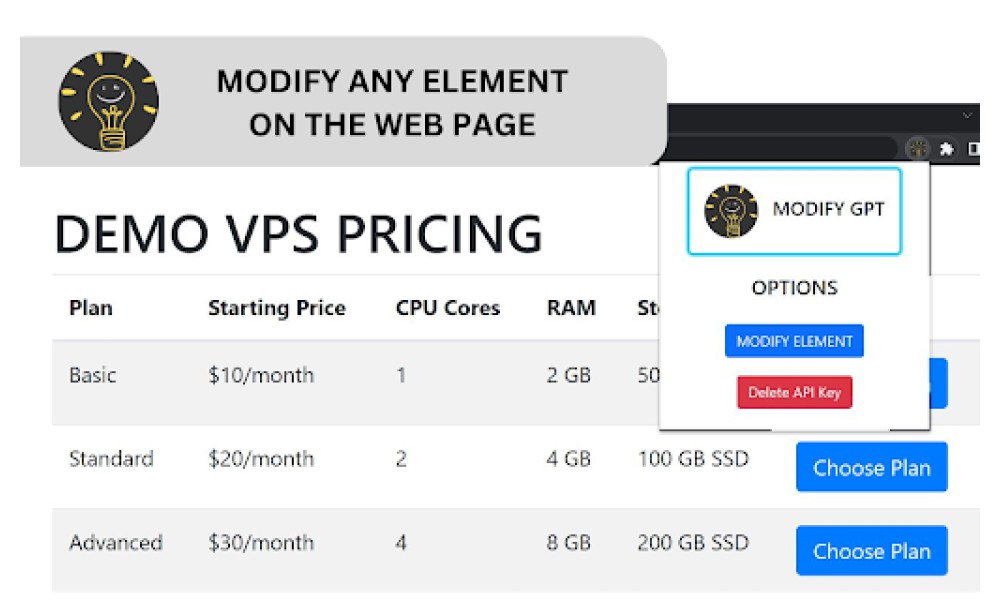Image resolution: width=1000 pixels, height=600 pixels.
Task: Click the DEMO VPS PRICING heading
Action: pos(298,233)
